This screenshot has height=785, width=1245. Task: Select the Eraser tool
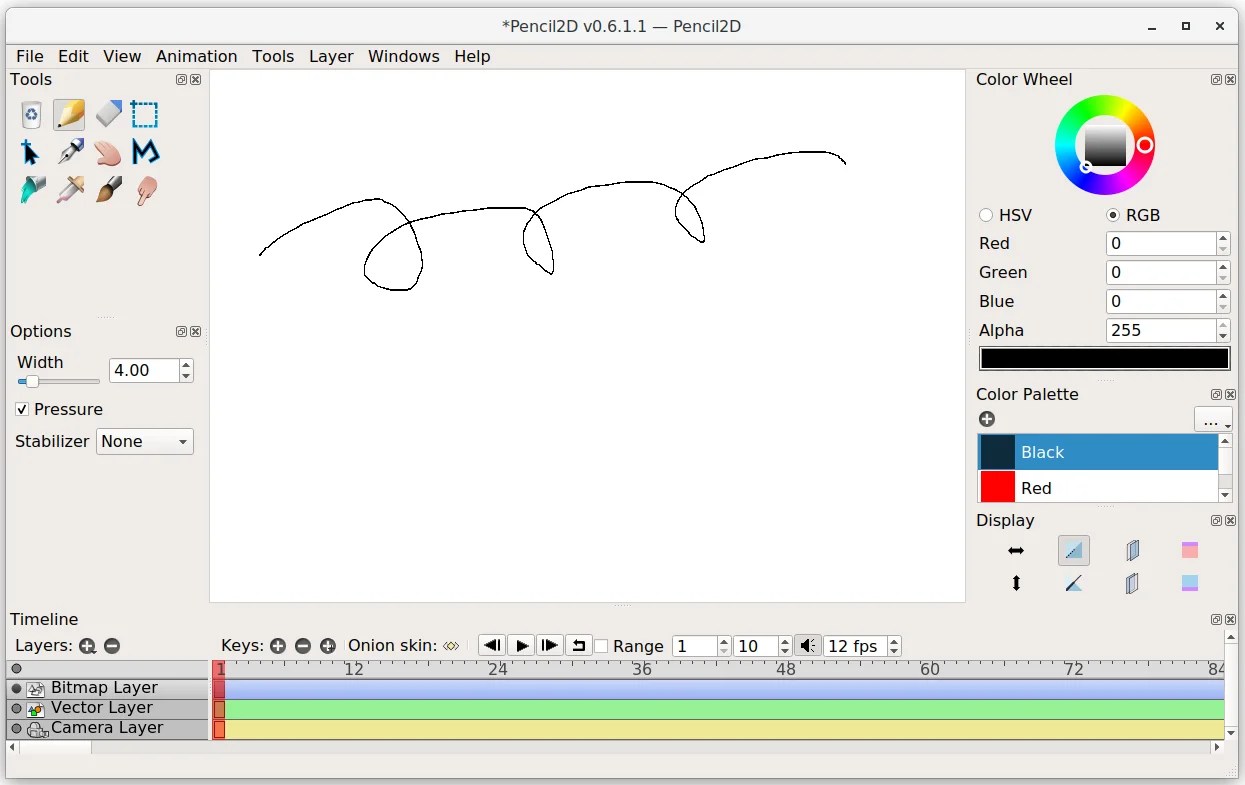click(x=108, y=113)
